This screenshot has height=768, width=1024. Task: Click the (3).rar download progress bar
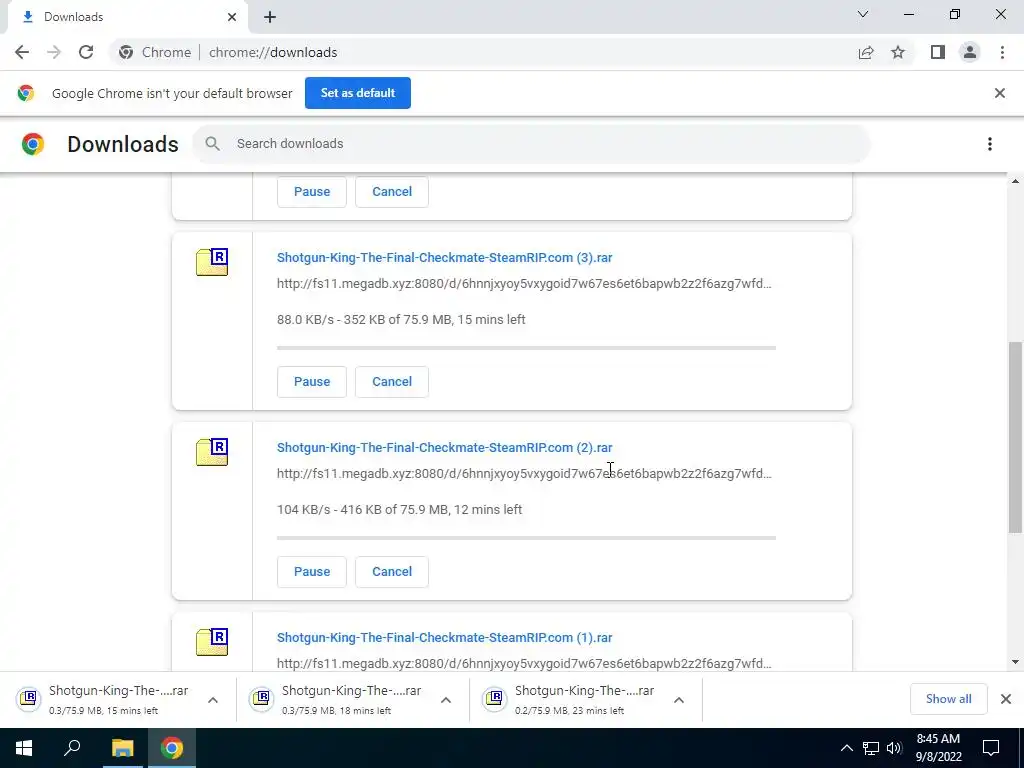pos(526,348)
